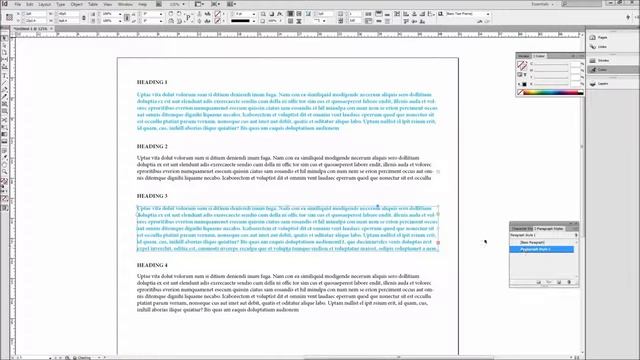Screen dimensions: 640x360
Task: Select Paragraph Style 1 in styles list
Action: coord(541,249)
